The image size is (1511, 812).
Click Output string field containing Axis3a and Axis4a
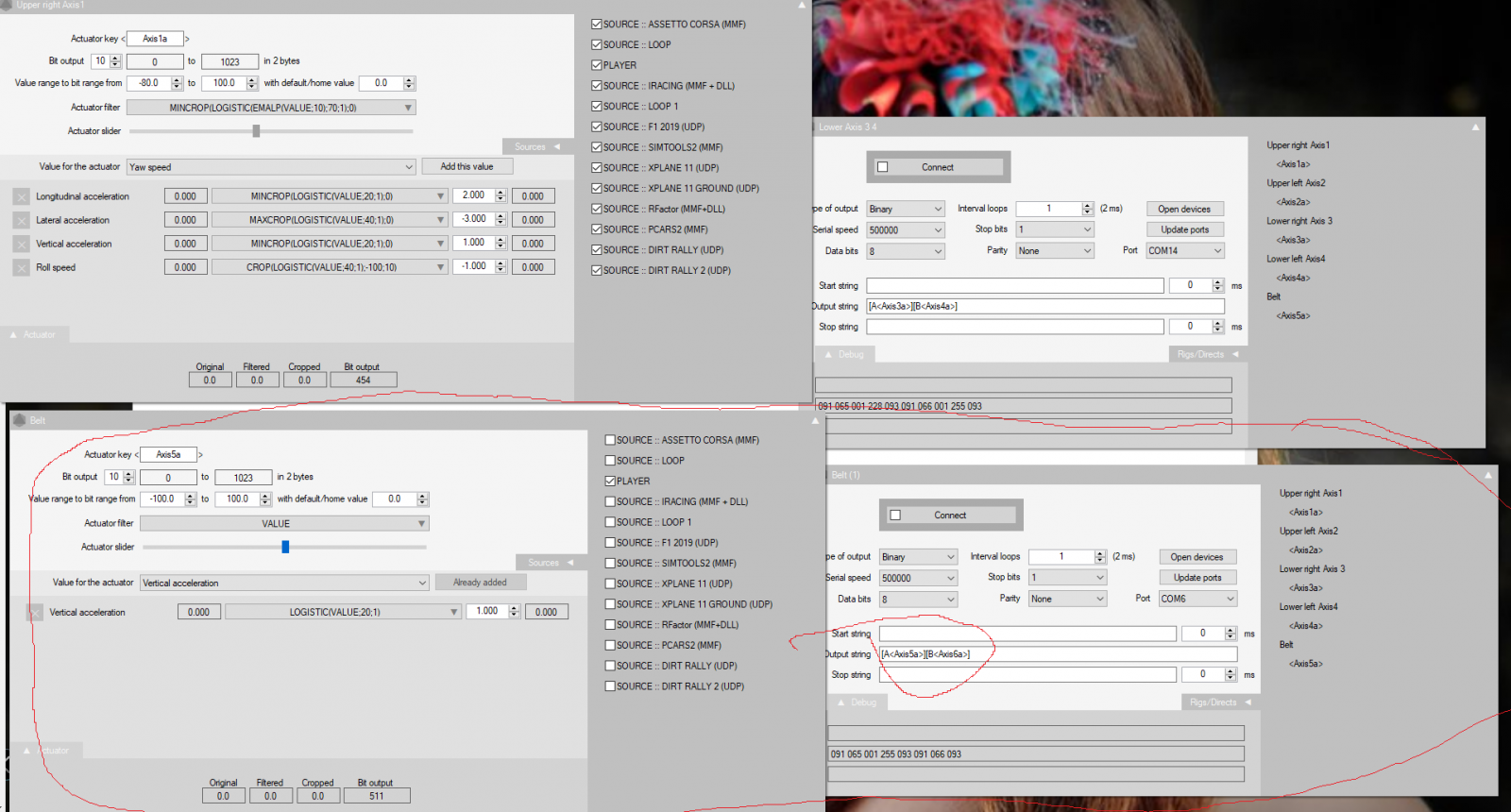click(x=1045, y=306)
